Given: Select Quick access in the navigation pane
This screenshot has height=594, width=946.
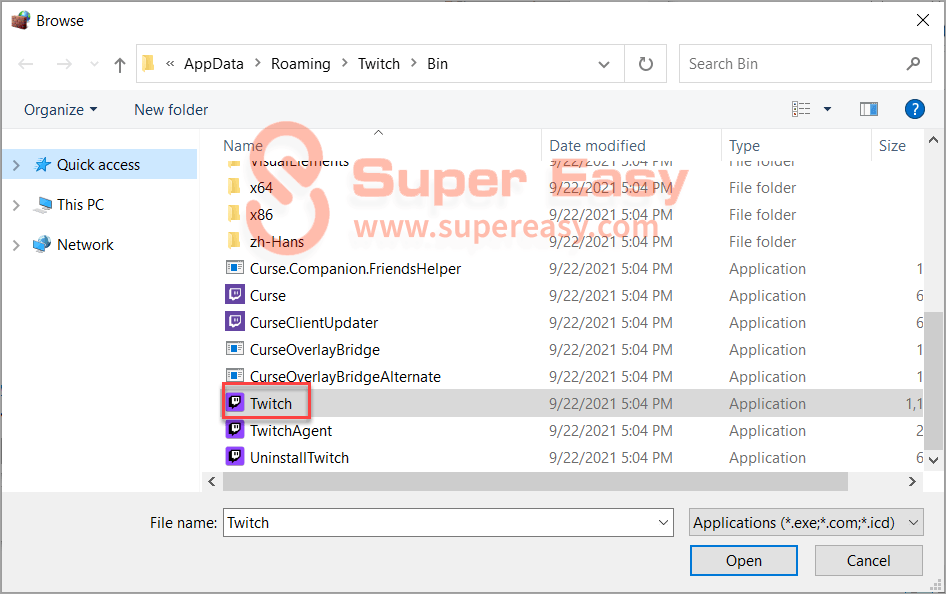Looking at the screenshot, I should click(x=98, y=165).
